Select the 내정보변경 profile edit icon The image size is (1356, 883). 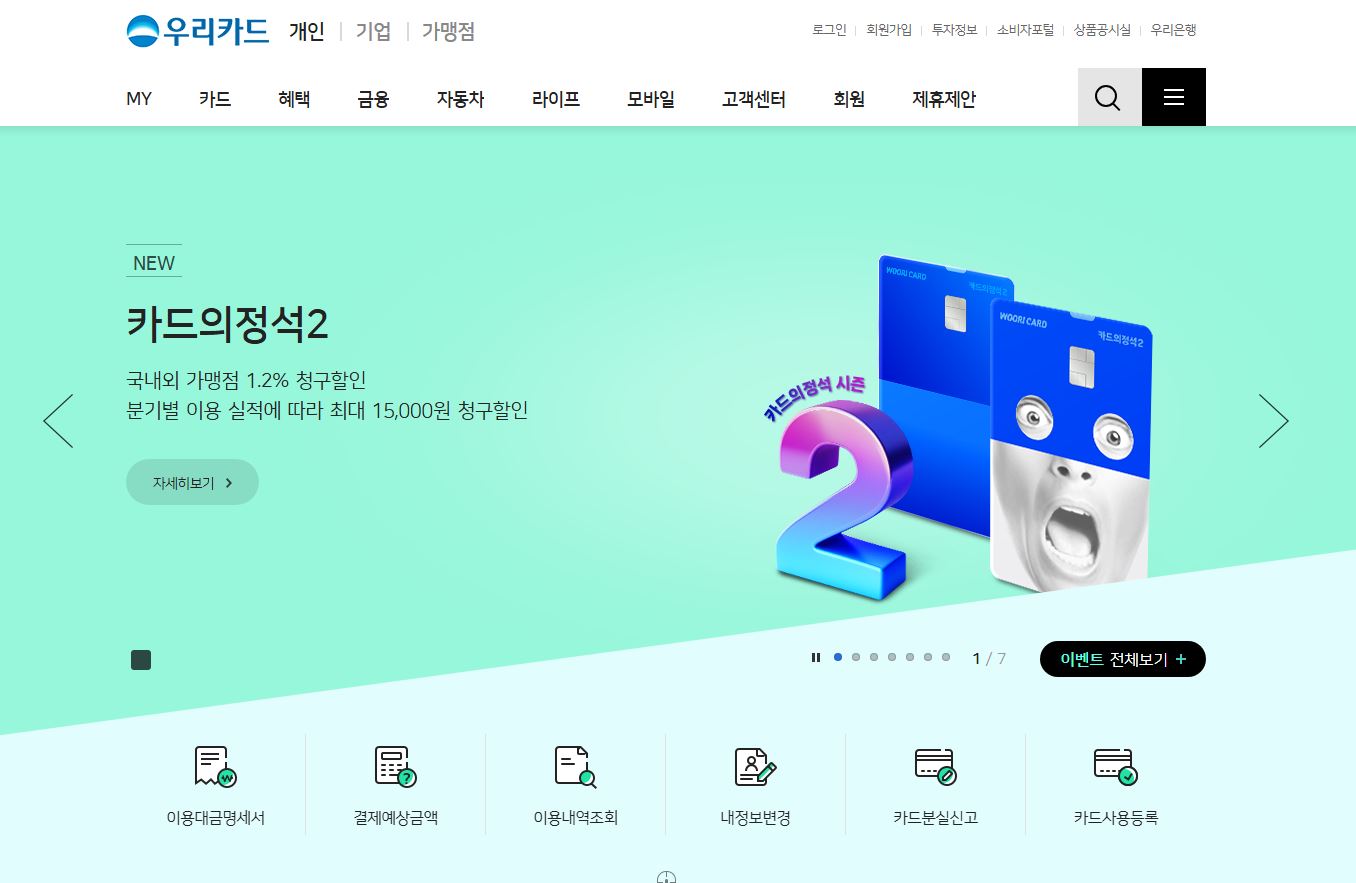(755, 767)
